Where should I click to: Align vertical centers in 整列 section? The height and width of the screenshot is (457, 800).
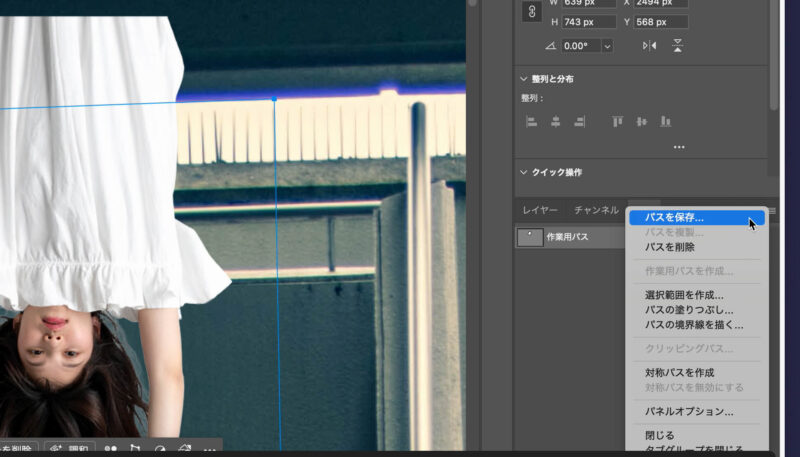tap(641, 121)
